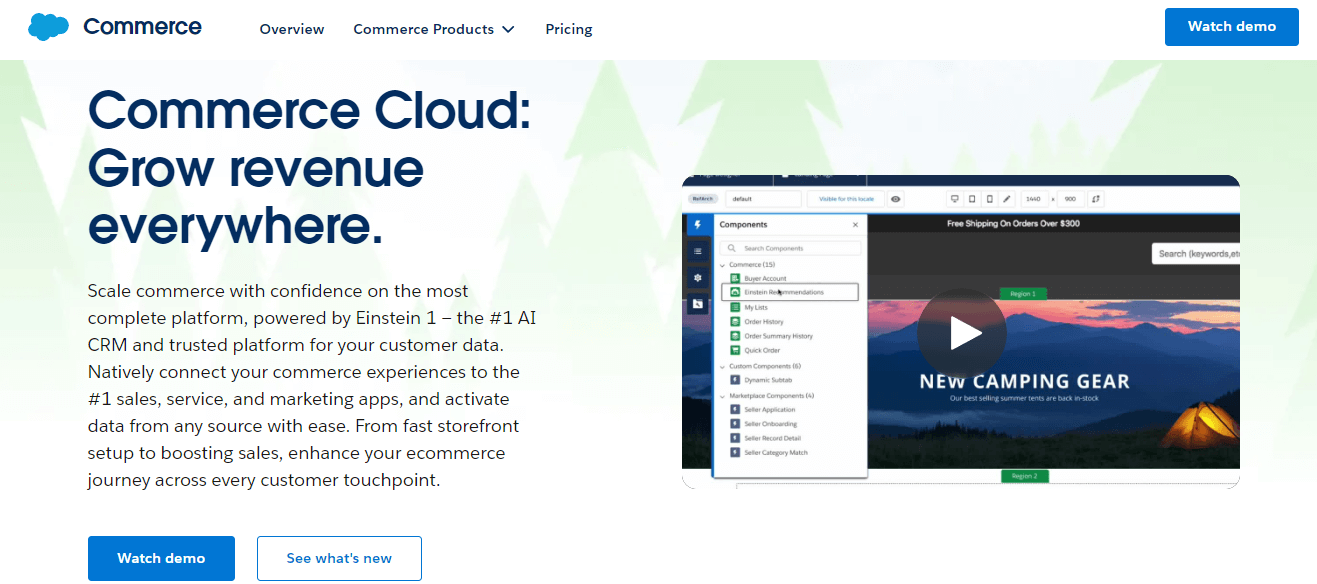1317x584 pixels.
Task: Go to the Overview page
Action: [x=292, y=29]
